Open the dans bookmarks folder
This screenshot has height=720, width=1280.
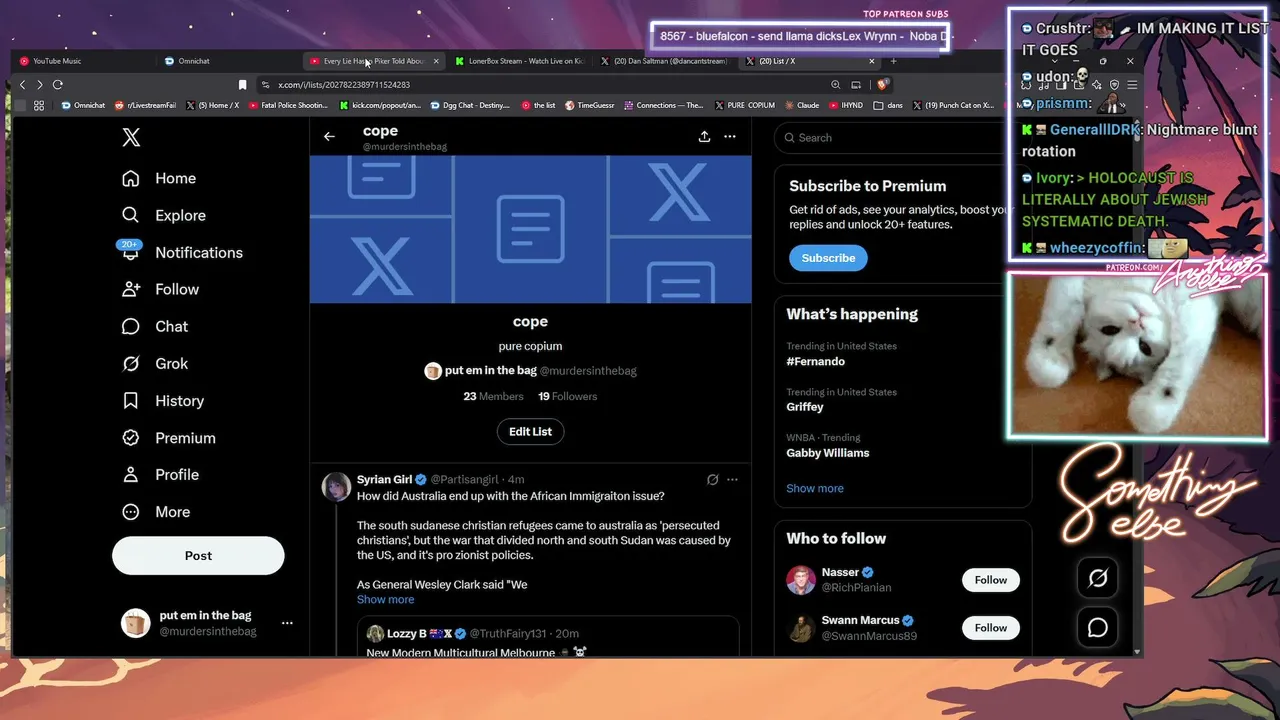(888, 105)
